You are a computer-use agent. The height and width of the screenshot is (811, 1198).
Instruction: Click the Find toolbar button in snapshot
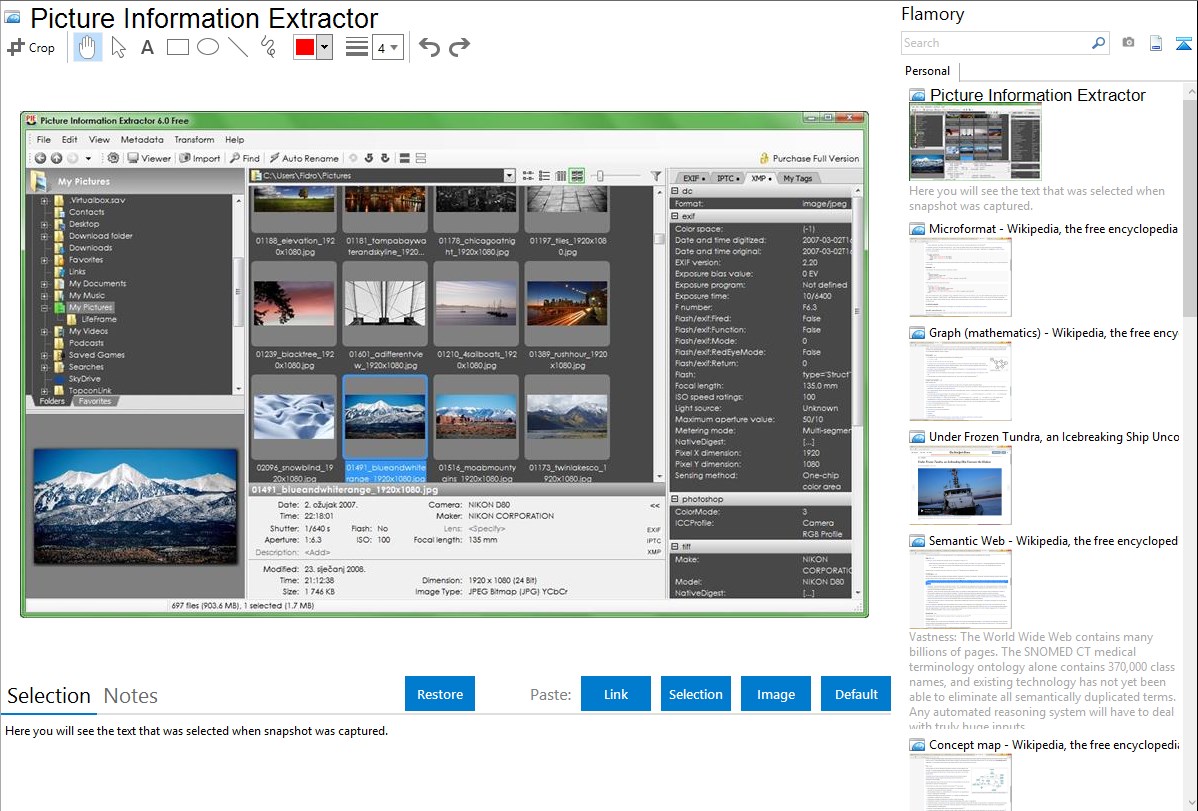pos(244,158)
